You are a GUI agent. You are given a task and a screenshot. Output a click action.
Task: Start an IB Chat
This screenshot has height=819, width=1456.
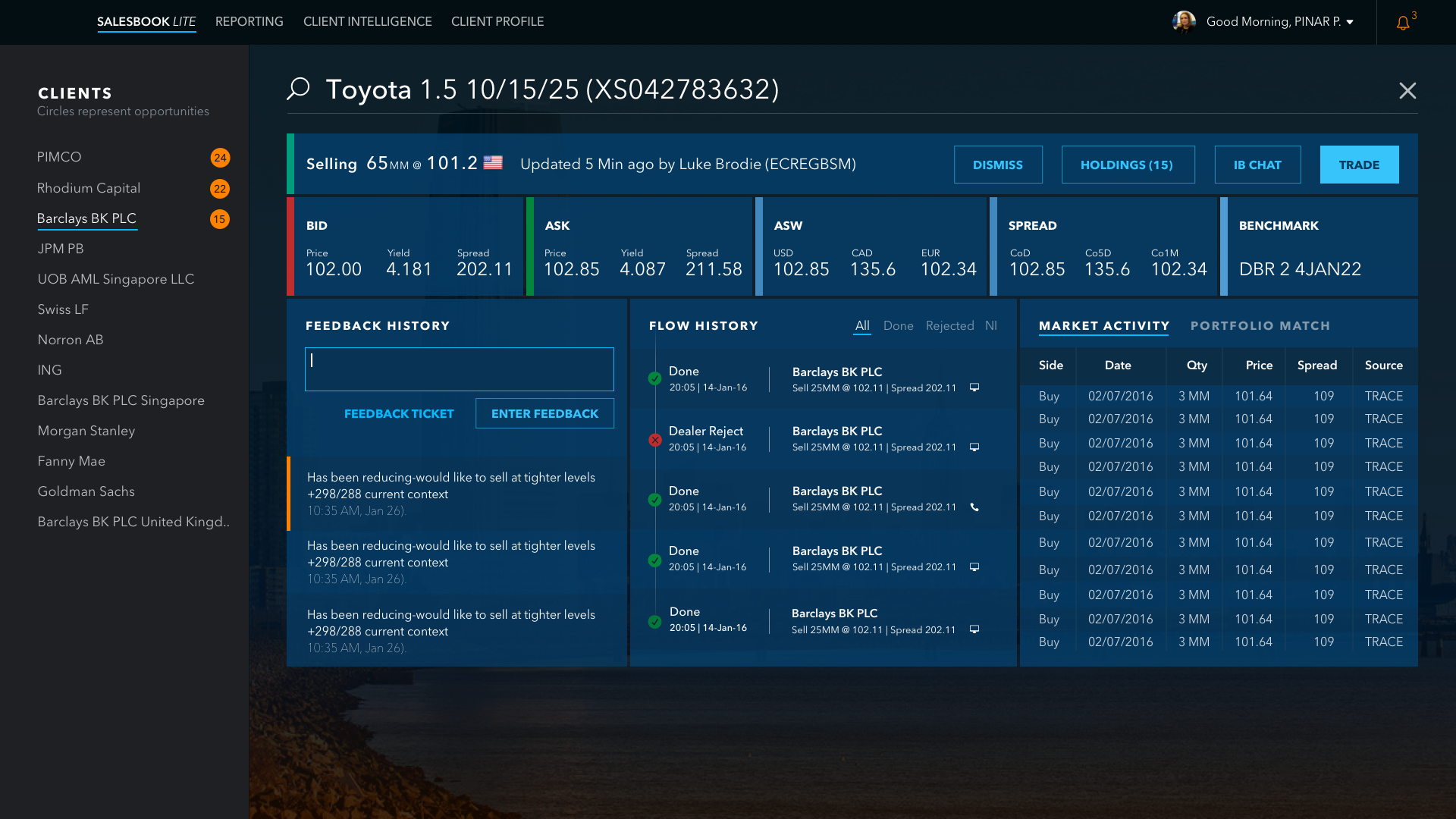pos(1257,165)
